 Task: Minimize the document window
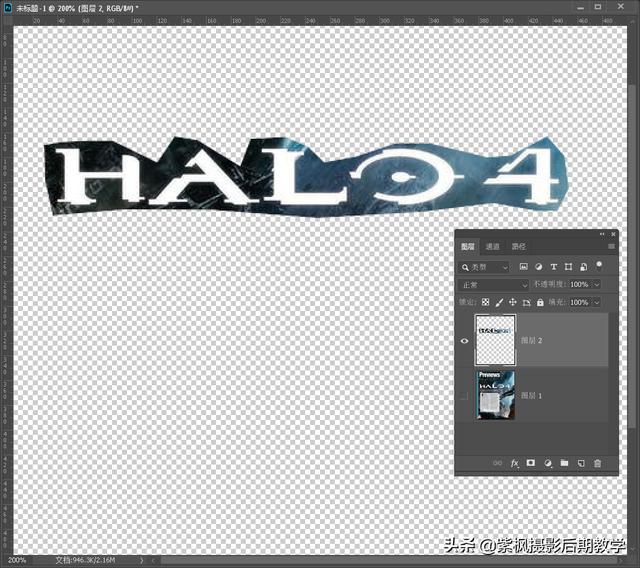point(581,7)
